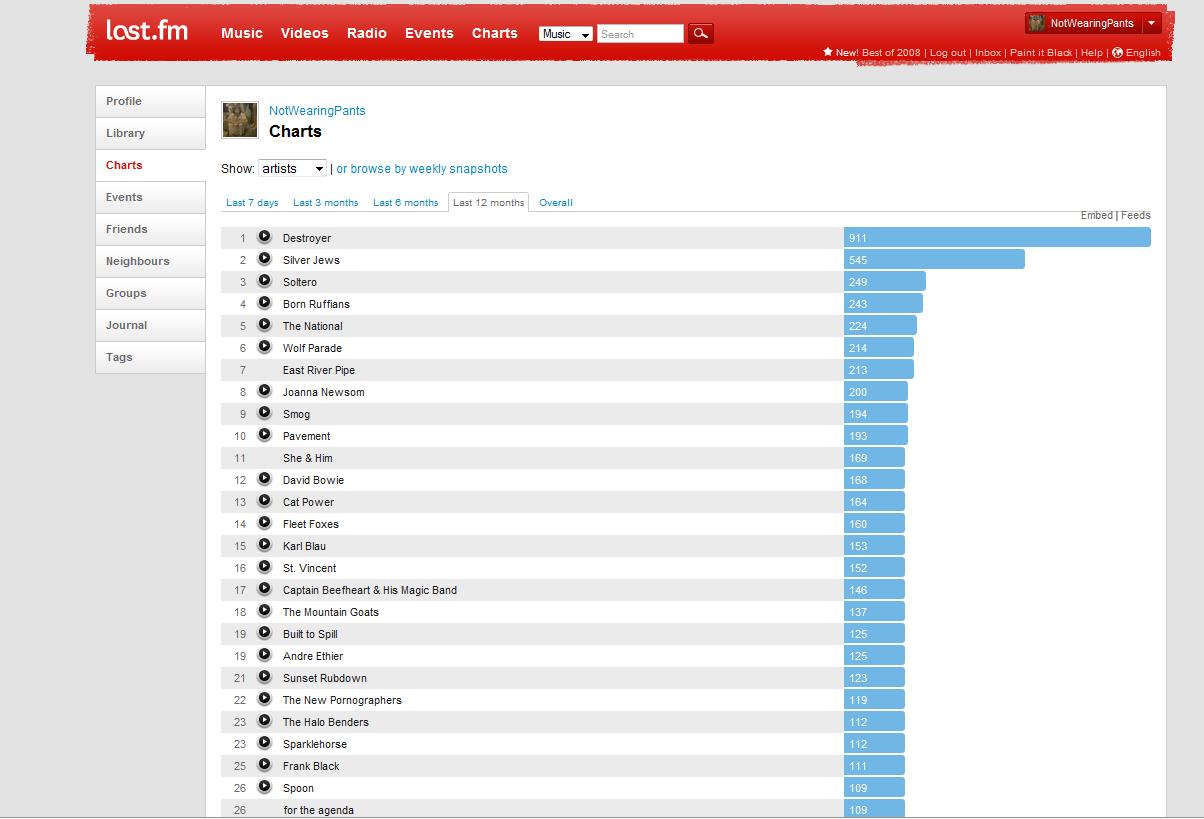Open the Music search category dropdown
1204x819 pixels.
pos(565,33)
